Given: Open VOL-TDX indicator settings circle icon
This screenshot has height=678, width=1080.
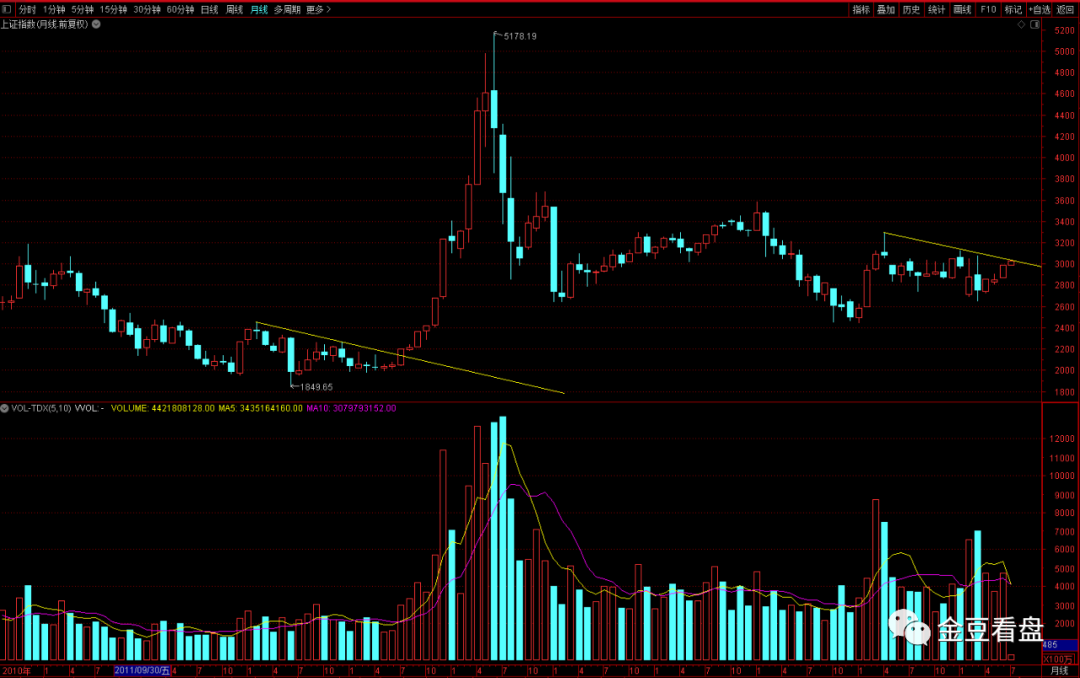Looking at the screenshot, I should coord(5,409).
